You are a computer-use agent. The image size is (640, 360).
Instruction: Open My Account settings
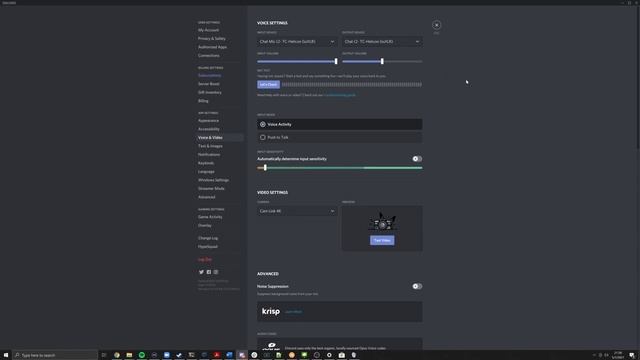point(208,30)
